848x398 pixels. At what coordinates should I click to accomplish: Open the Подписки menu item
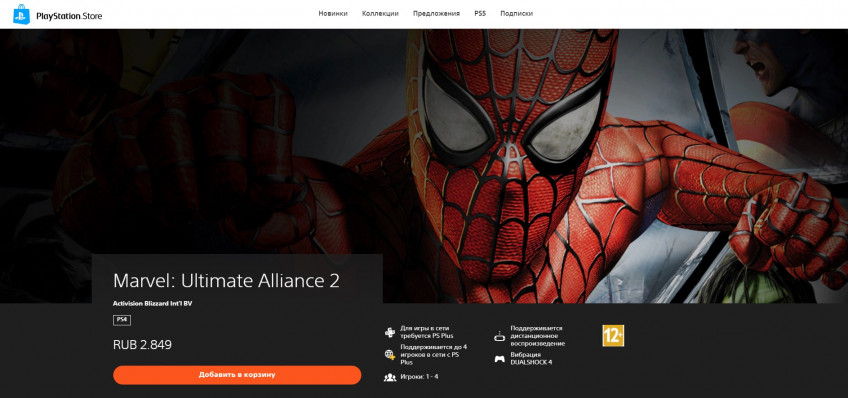pyautogui.click(x=516, y=14)
